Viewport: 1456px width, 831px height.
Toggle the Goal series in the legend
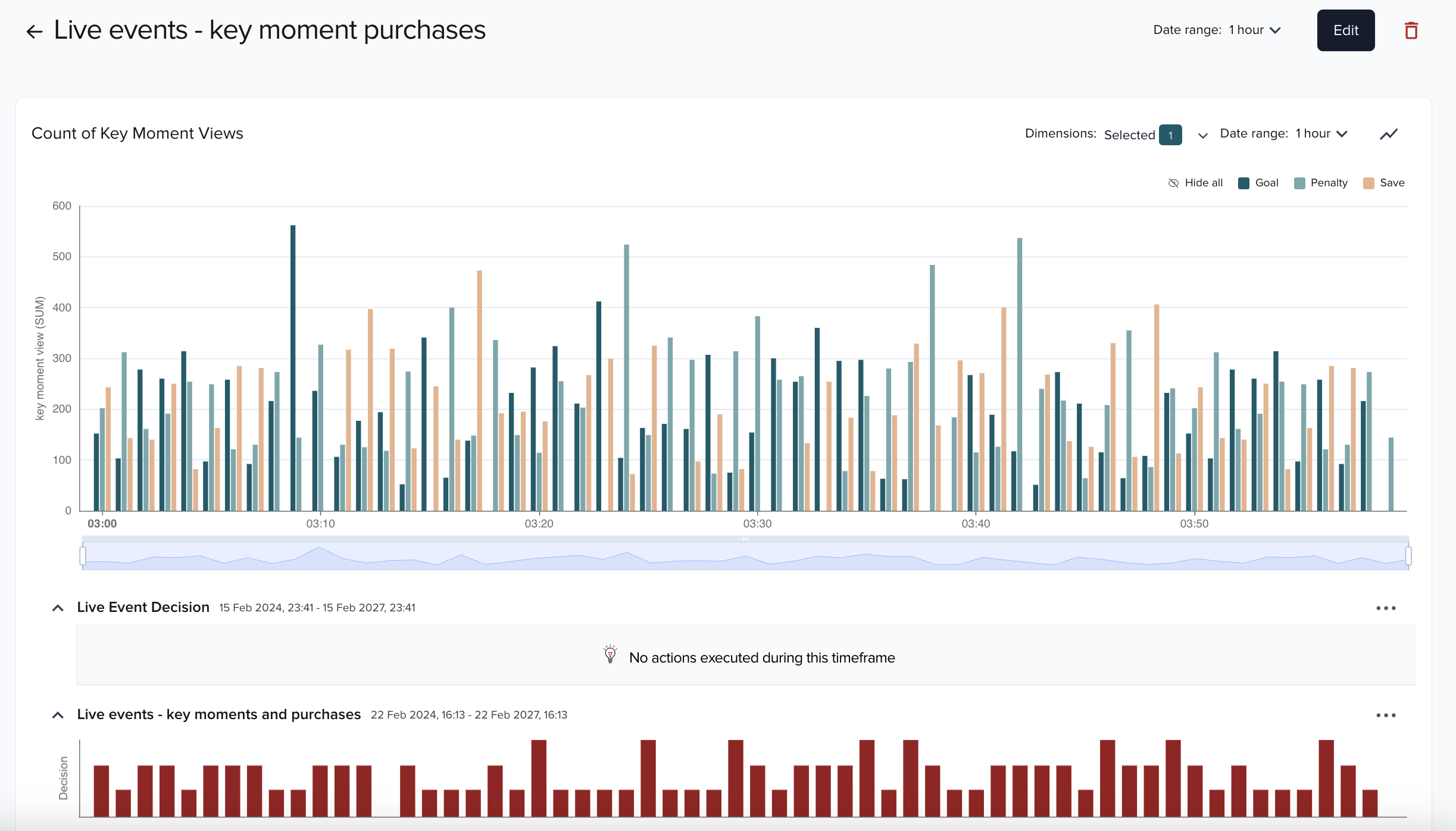[x=1258, y=183]
